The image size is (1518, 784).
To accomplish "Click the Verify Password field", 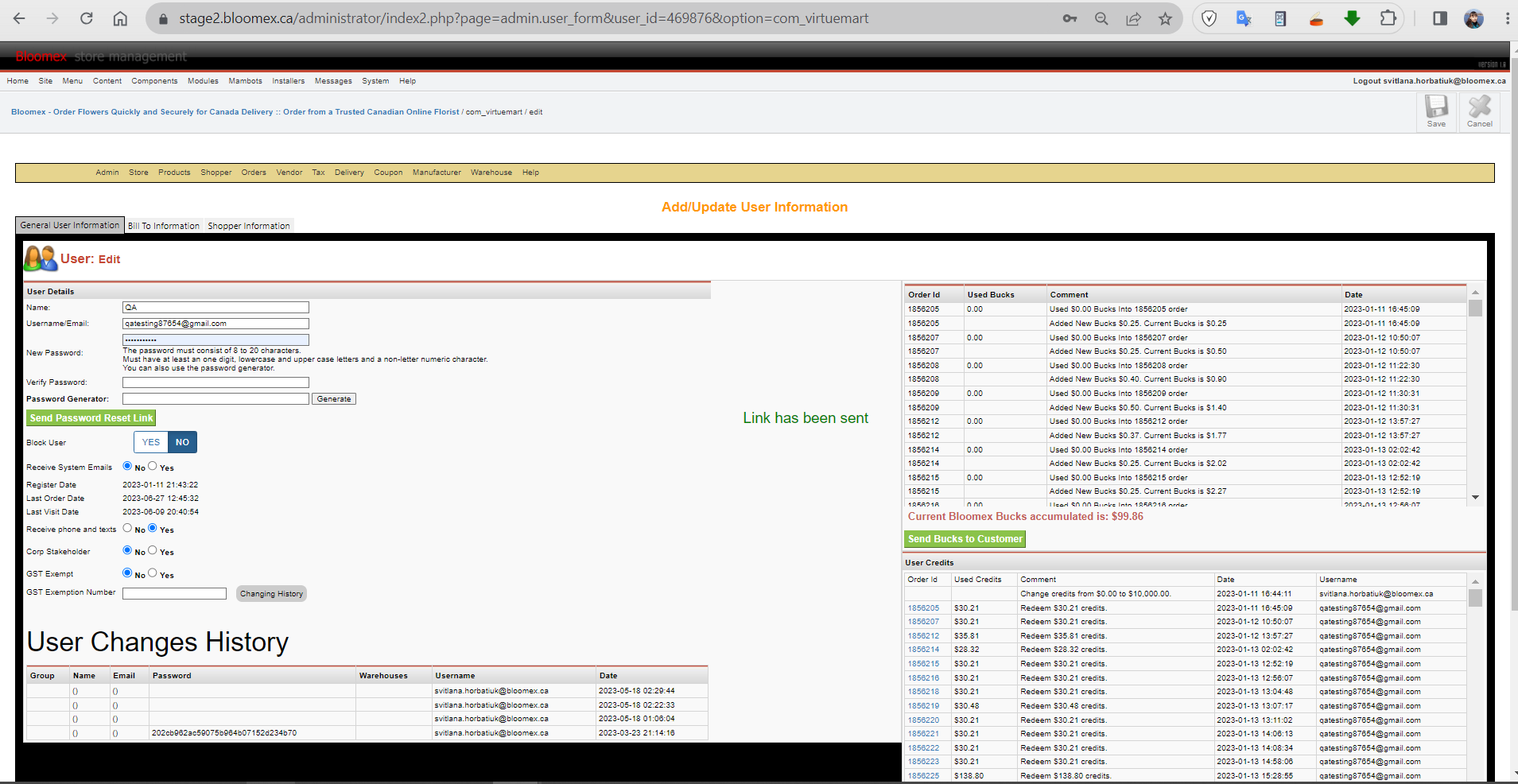I will 215,382.
